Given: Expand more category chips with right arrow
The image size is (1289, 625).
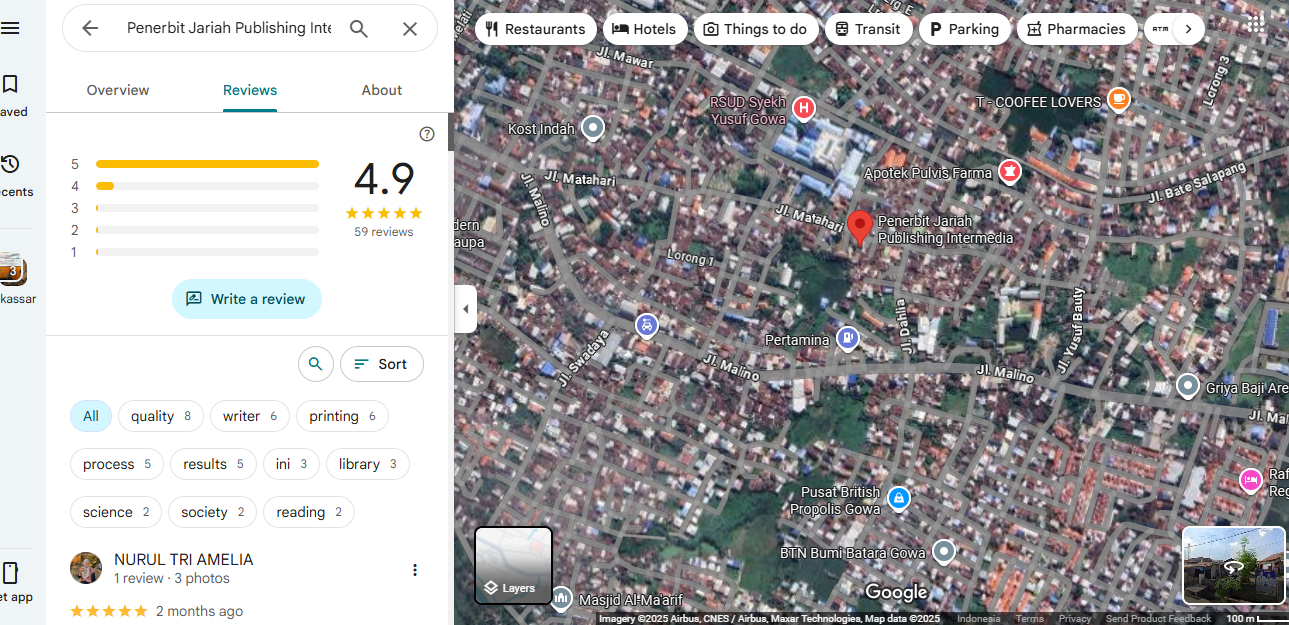Looking at the screenshot, I should tap(1188, 29).
